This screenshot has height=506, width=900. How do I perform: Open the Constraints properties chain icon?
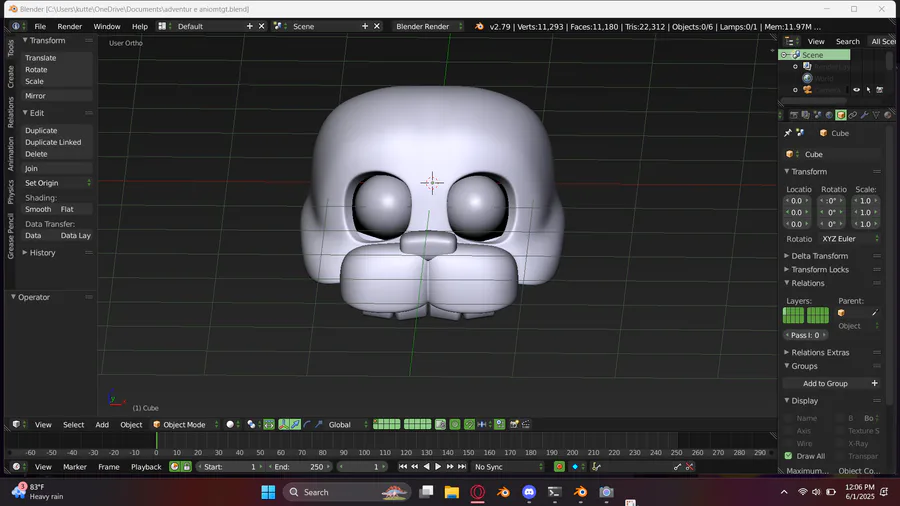852,115
